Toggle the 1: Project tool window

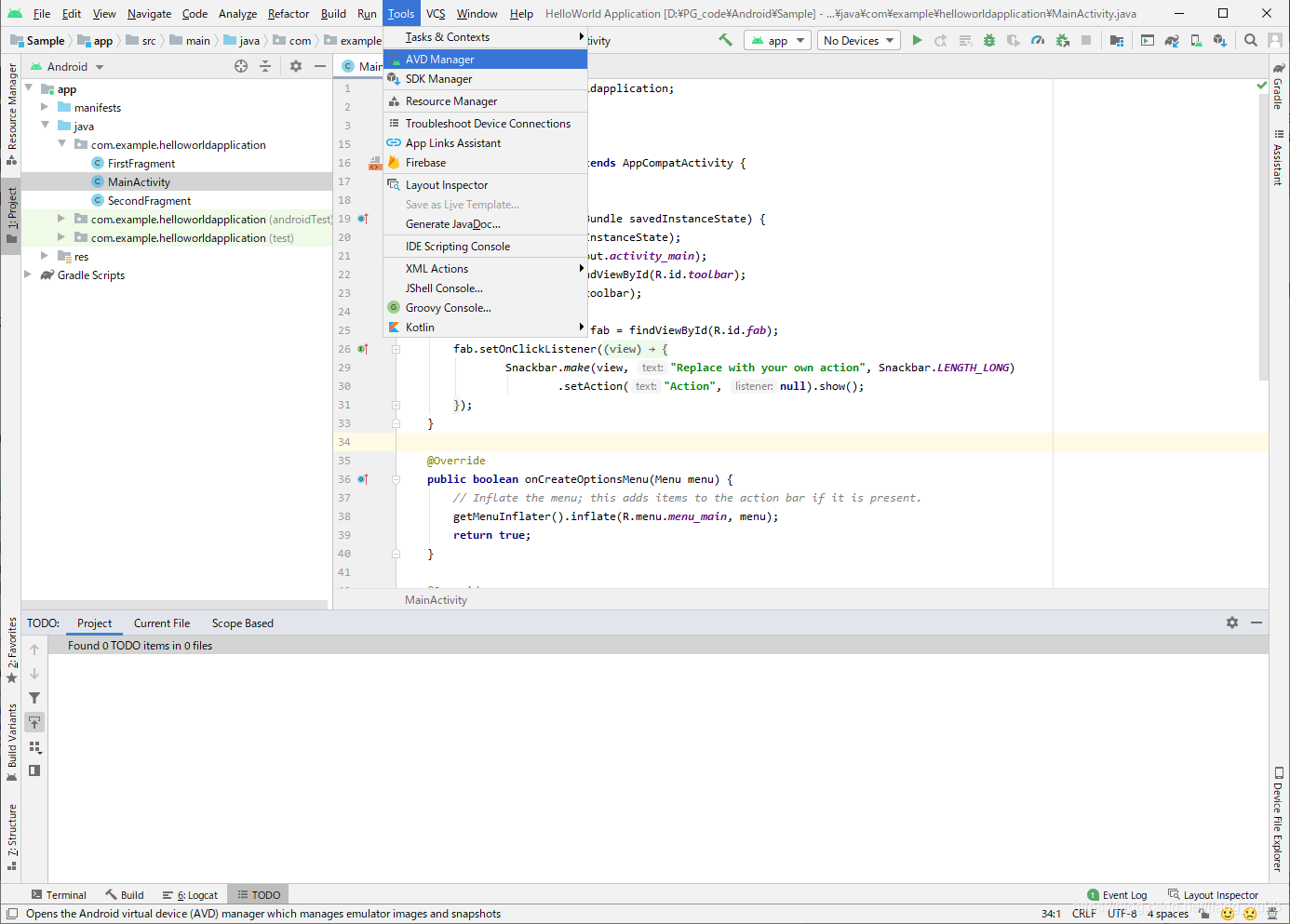coord(11,215)
